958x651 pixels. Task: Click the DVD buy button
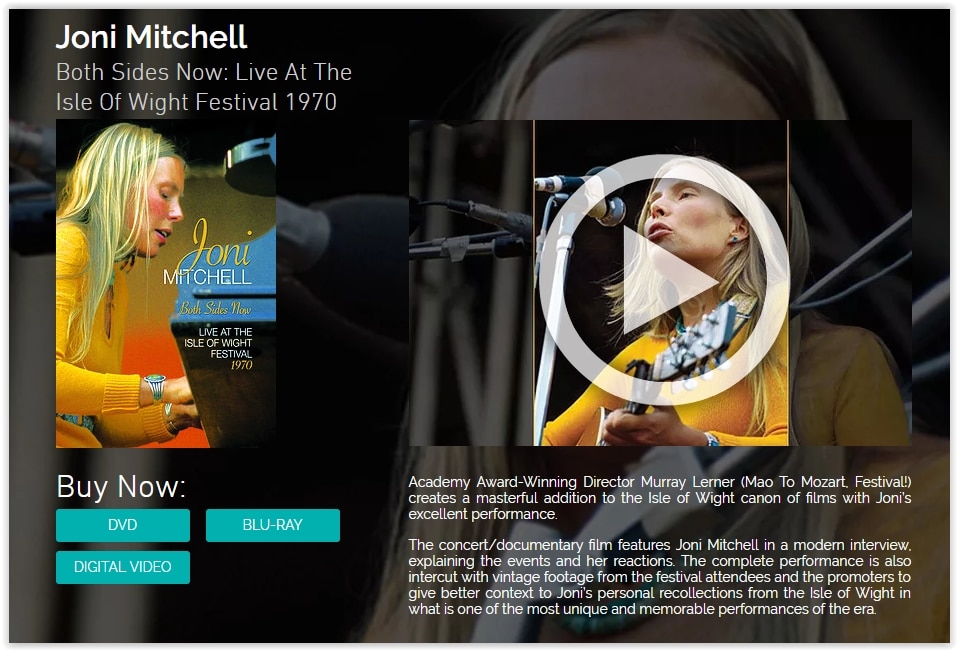123,525
